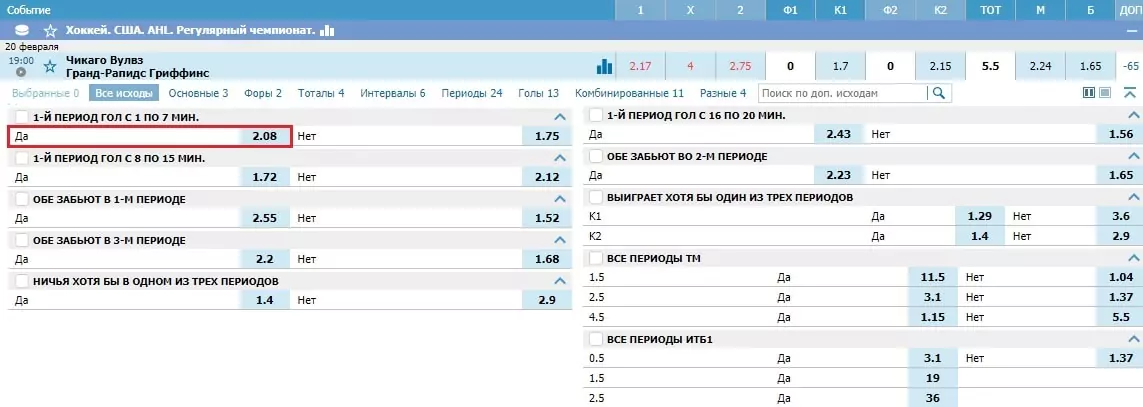Click the round live video icon
Image resolution: width=1143 pixels, height=407 pixels.
click(x=21, y=71)
